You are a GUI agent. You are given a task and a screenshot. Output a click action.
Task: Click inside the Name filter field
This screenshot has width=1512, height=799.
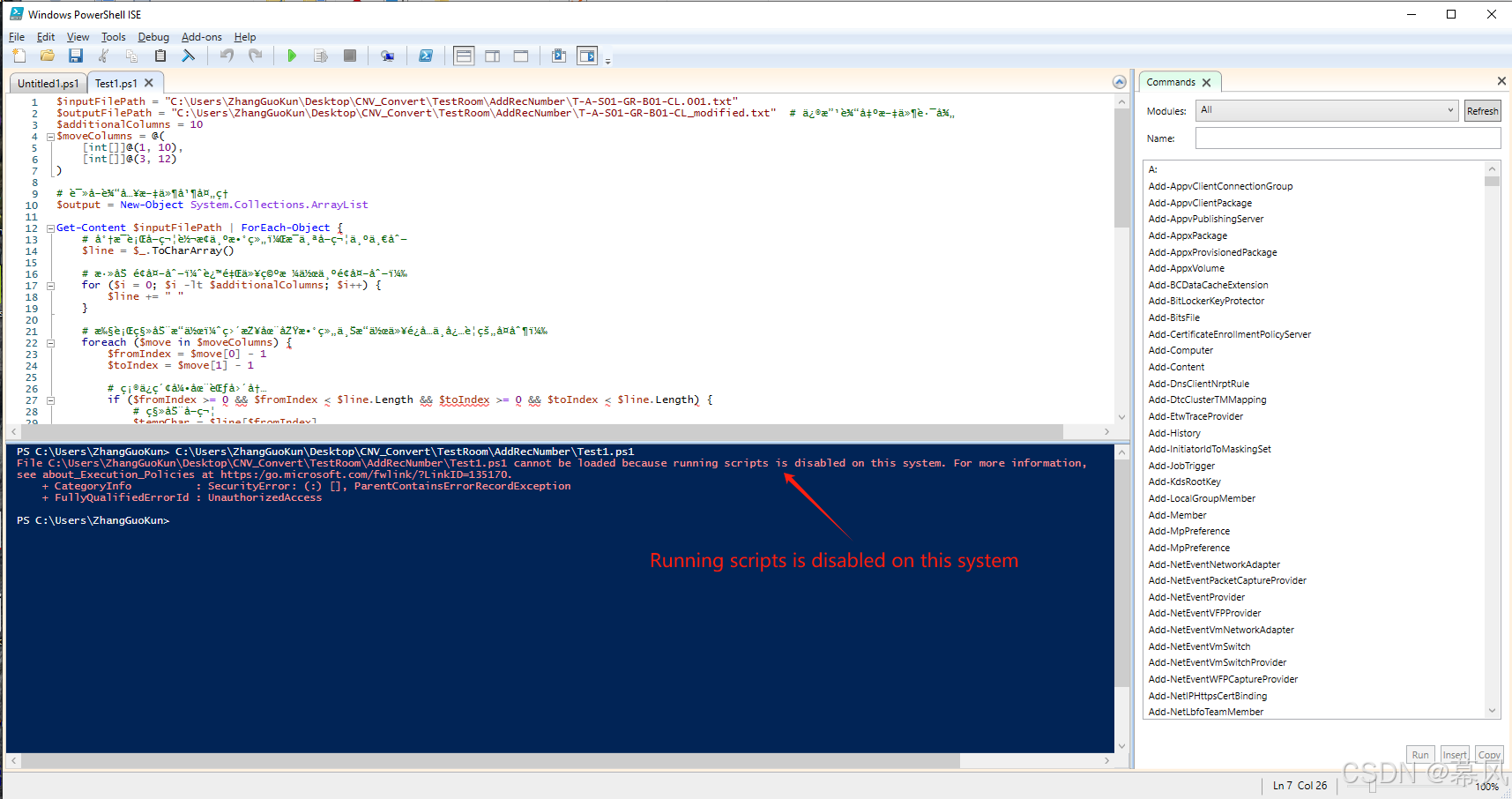(1346, 138)
